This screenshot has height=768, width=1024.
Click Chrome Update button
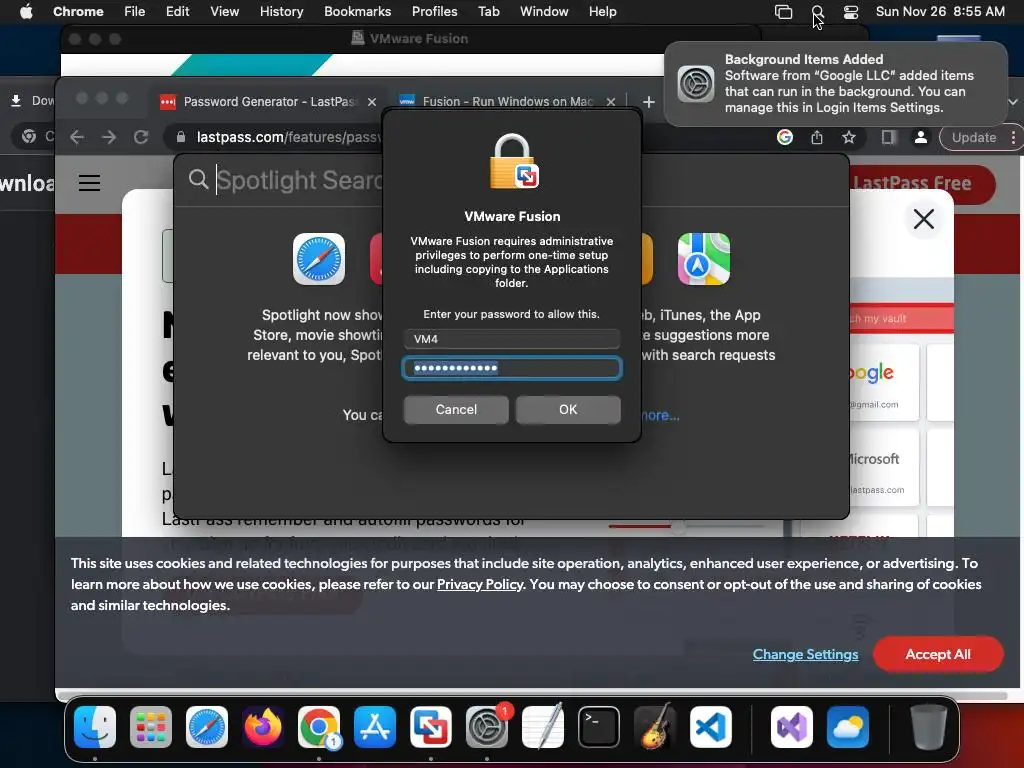(974, 137)
